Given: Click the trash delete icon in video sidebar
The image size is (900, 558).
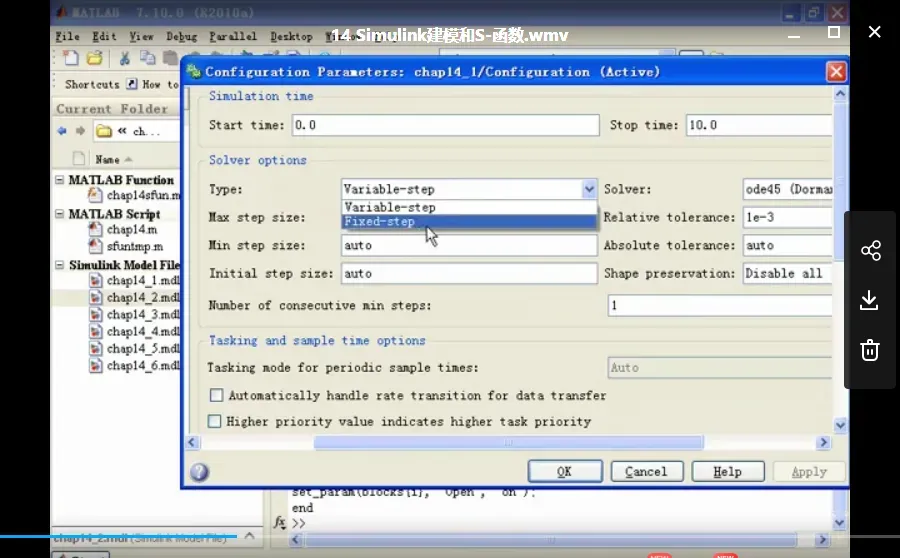Looking at the screenshot, I should click(x=870, y=350).
